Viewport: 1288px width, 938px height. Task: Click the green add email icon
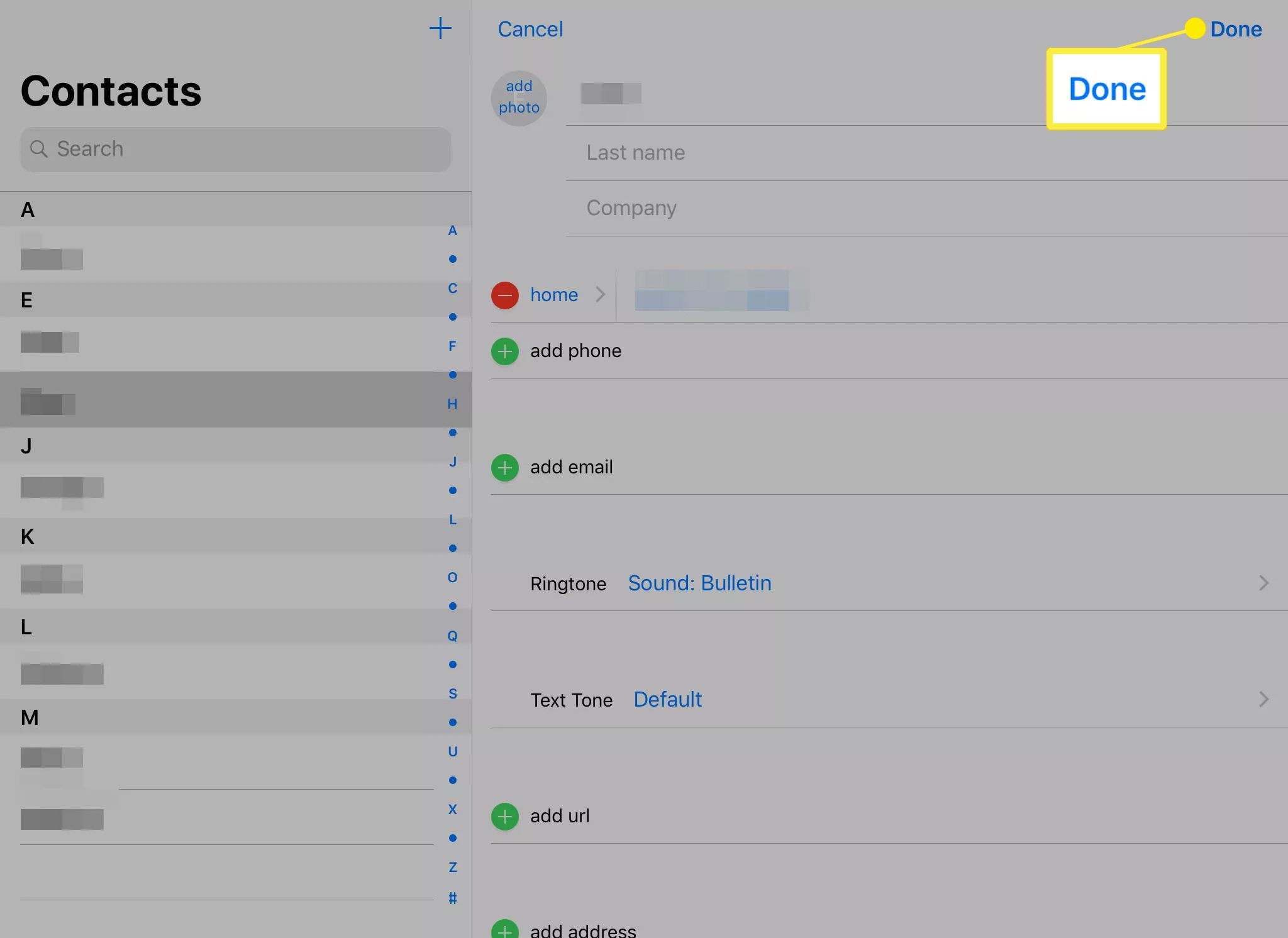click(x=505, y=467)
